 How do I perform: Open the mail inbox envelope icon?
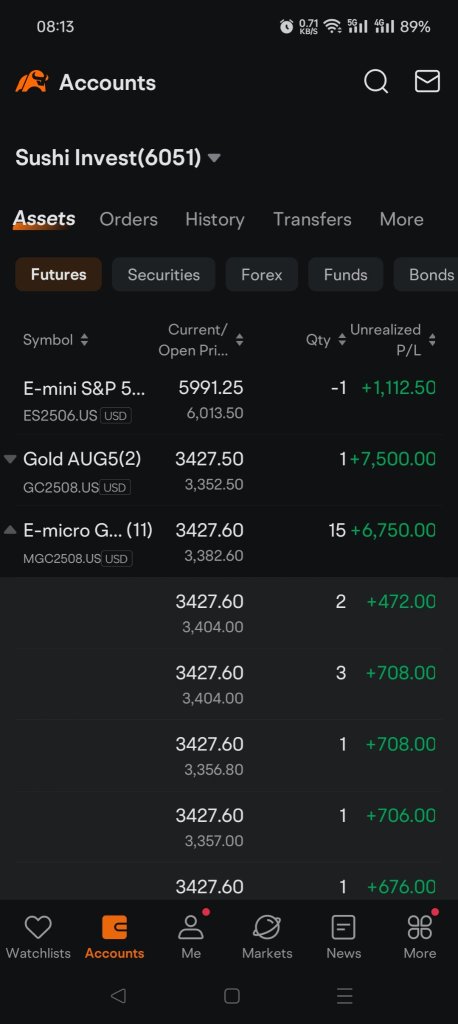427,82
